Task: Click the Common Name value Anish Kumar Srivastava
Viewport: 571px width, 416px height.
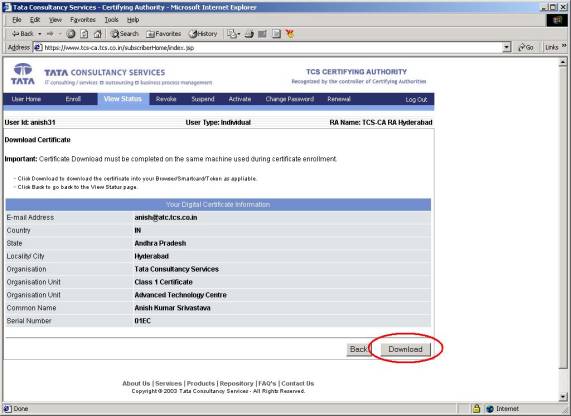Action: [172, 308]
